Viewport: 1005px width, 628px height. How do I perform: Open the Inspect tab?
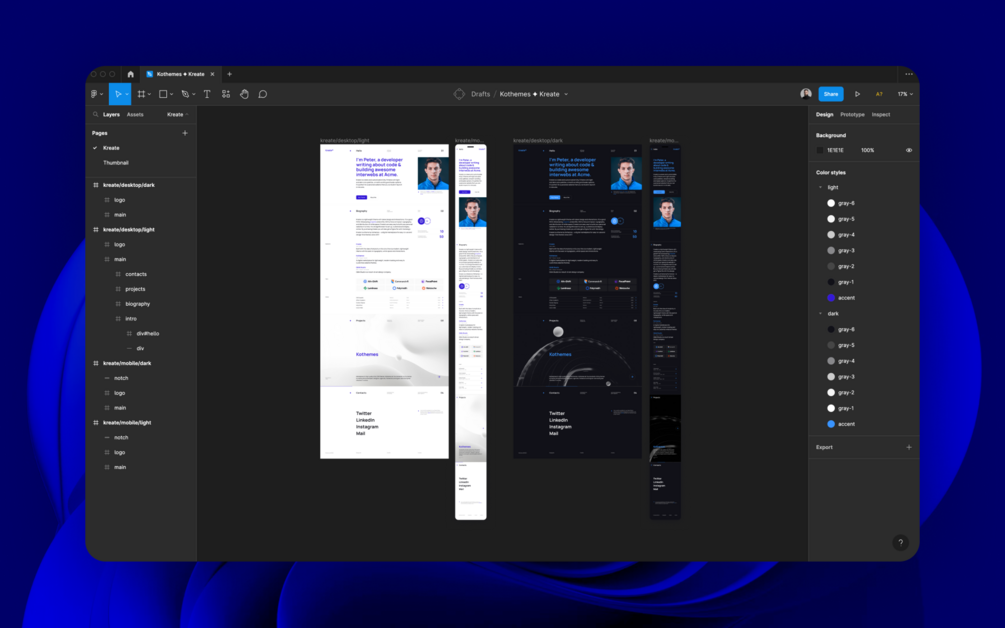881,115
